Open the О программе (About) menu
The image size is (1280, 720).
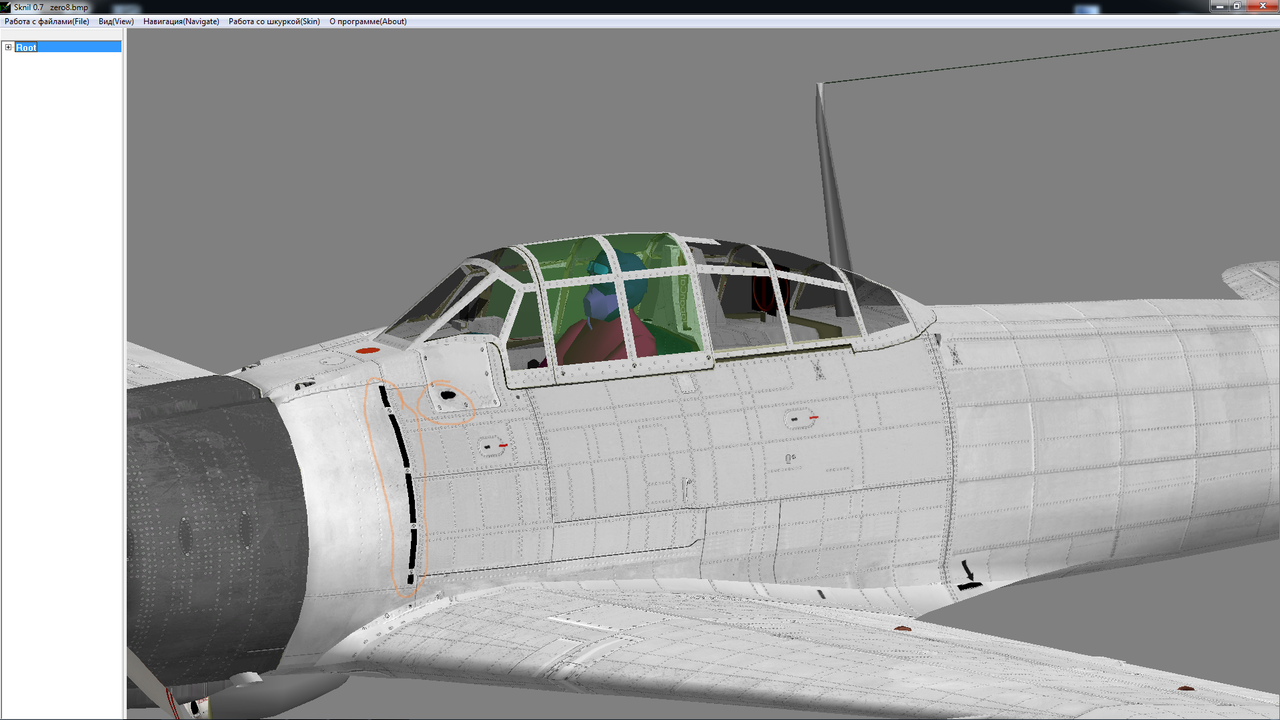coord(368,21)
